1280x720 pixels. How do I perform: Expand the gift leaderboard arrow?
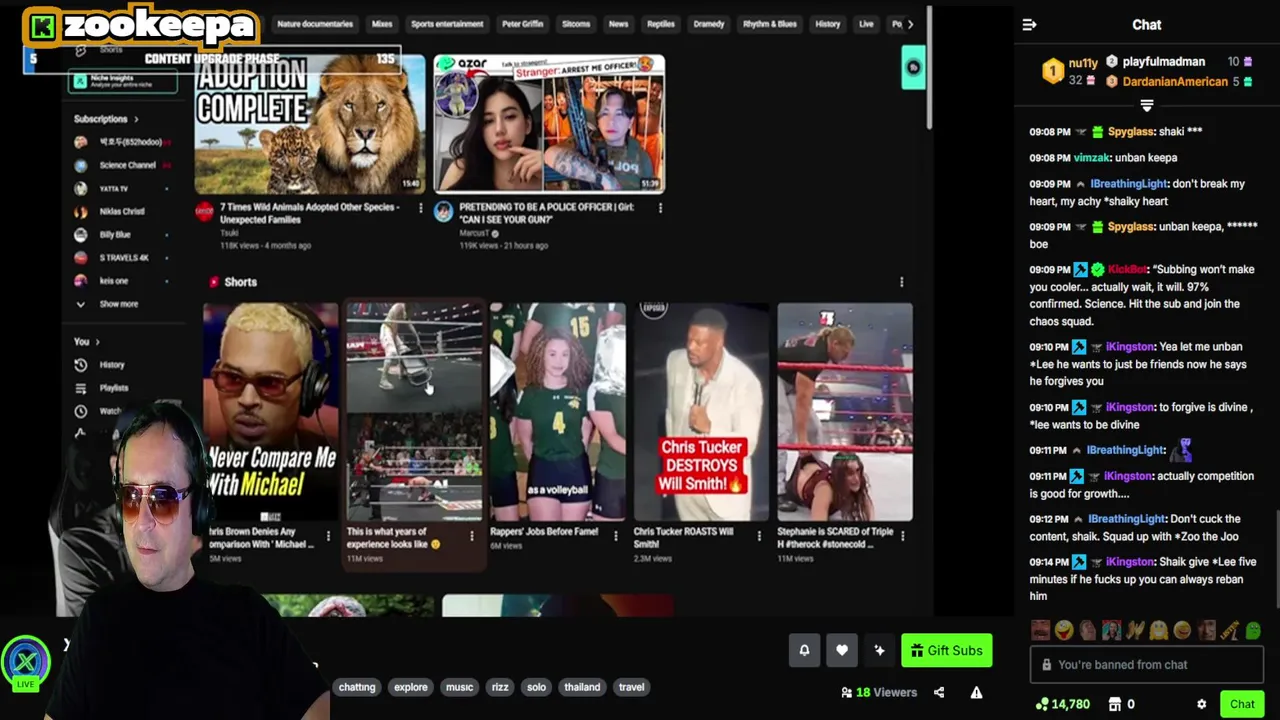(1147, 106)
